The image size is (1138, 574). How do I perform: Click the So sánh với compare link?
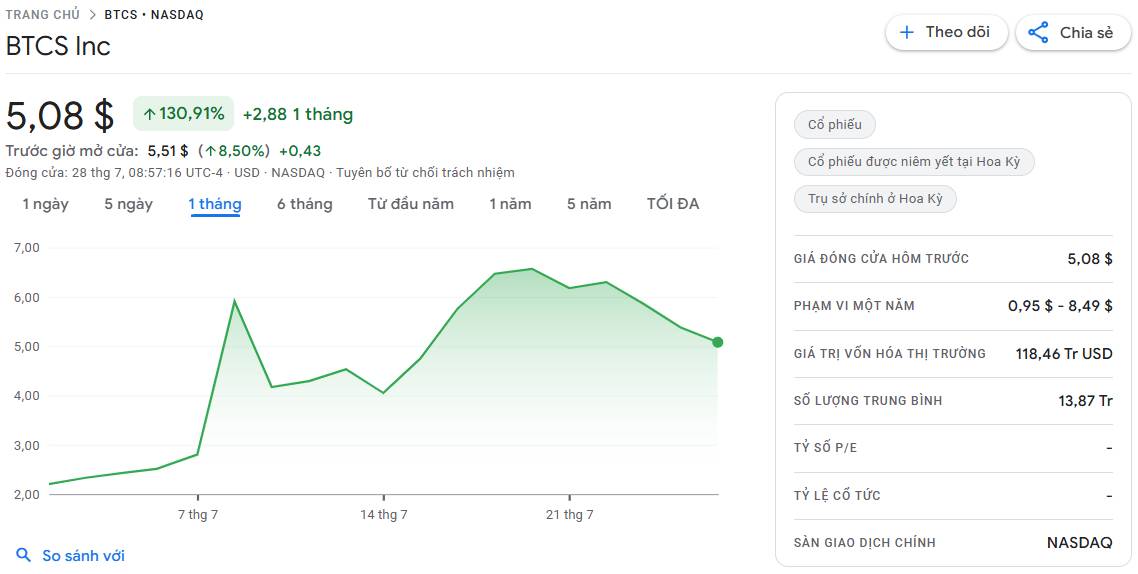pos(83,556)
